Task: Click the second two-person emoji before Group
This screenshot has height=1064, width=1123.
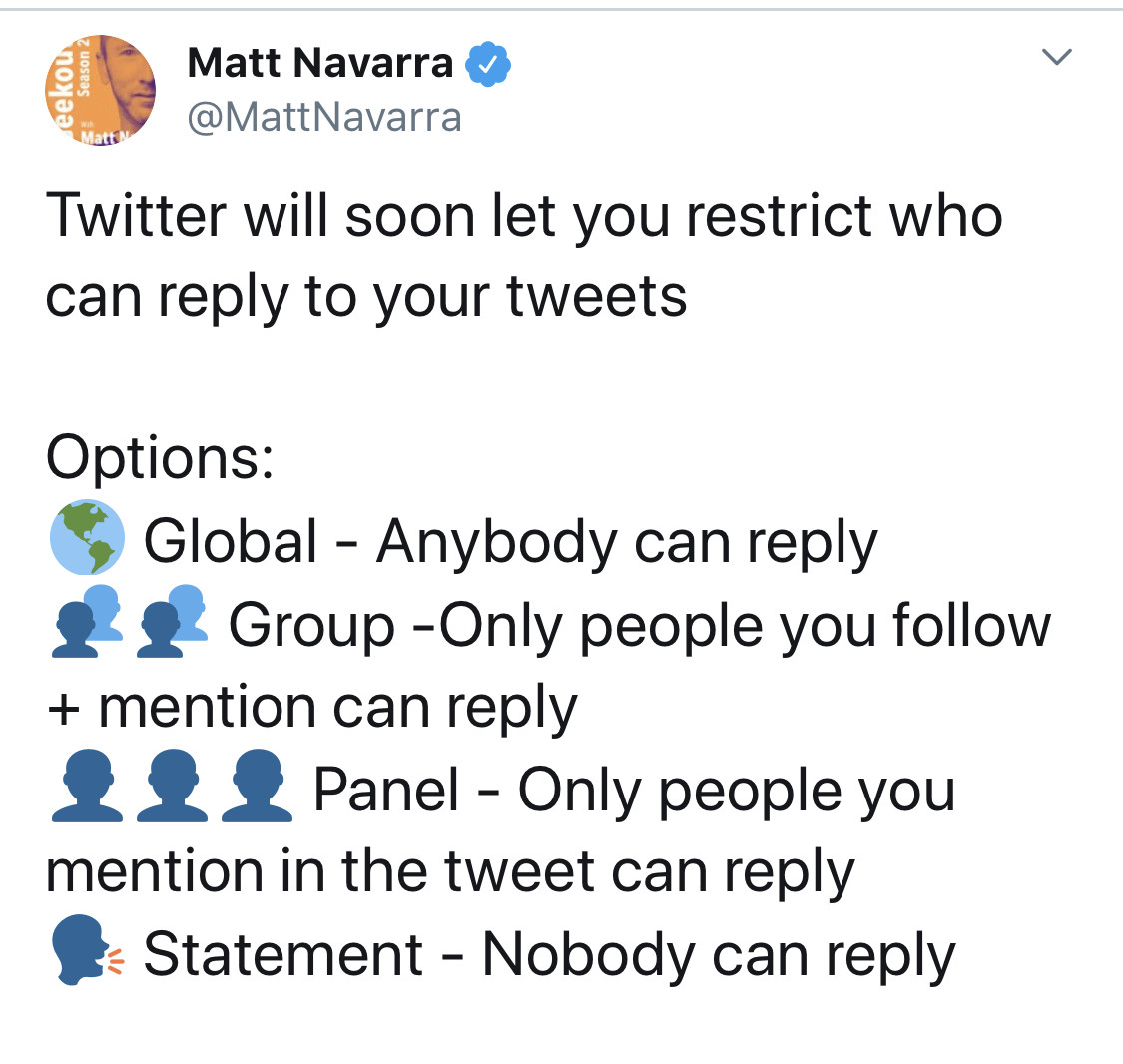Action: tap(172, 624)
